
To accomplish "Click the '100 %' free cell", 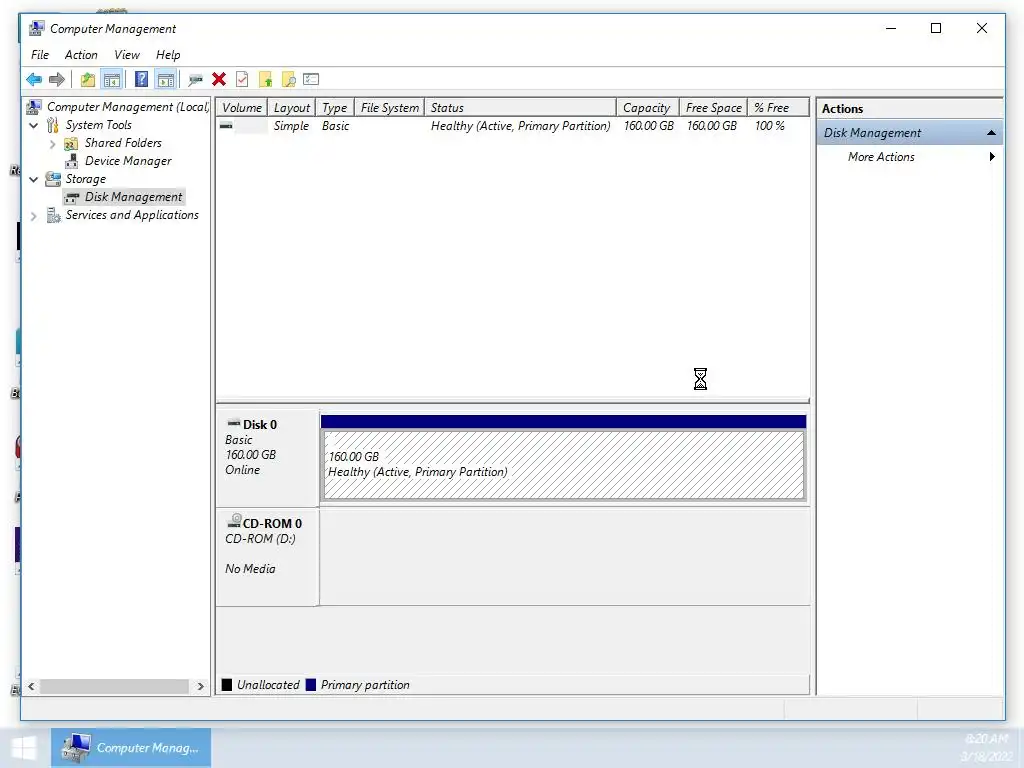I will 770,126.
